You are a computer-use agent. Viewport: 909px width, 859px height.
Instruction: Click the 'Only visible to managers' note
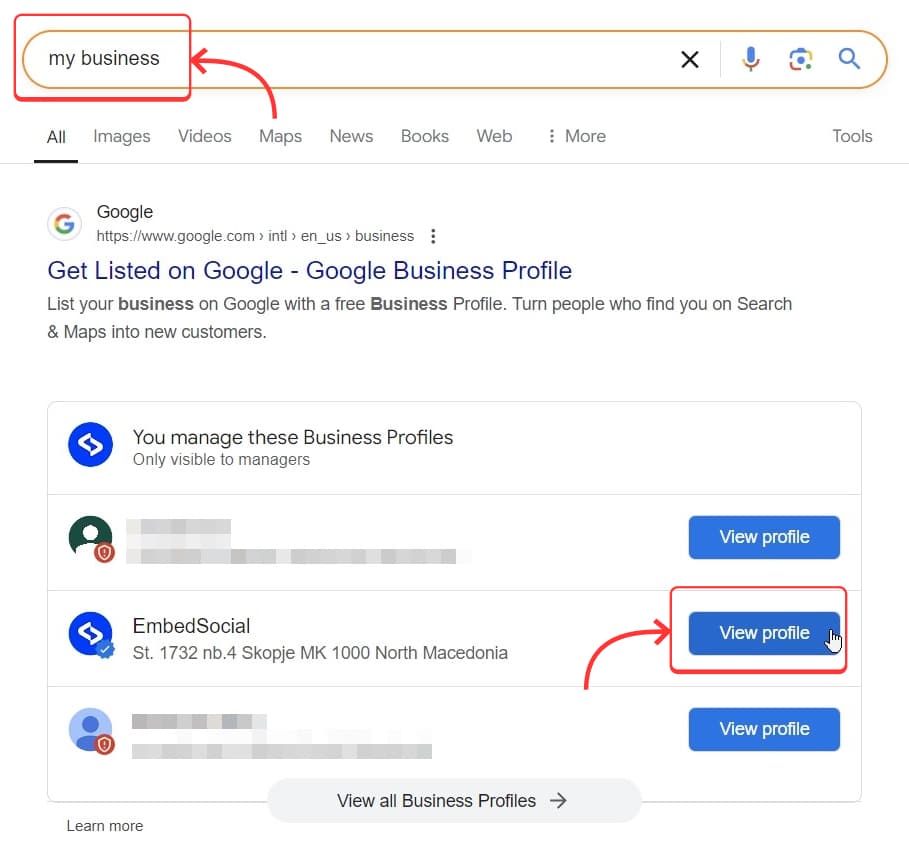coord(221,460)
